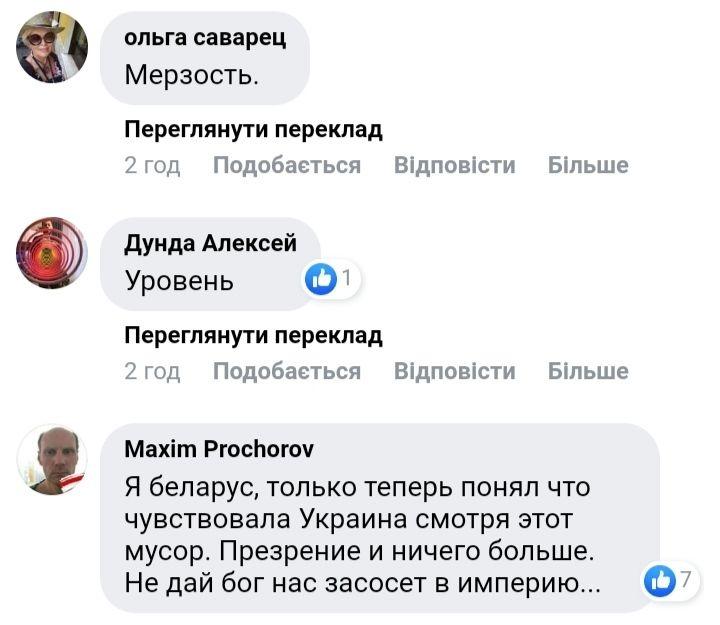Open ольга саварец profile name link
720x625 pixels.
pos(205,38)
